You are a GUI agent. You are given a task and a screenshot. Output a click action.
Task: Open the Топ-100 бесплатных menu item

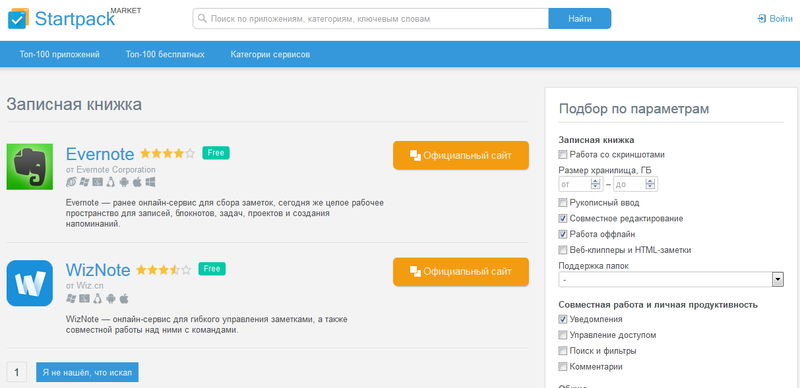tap(165, 54)
